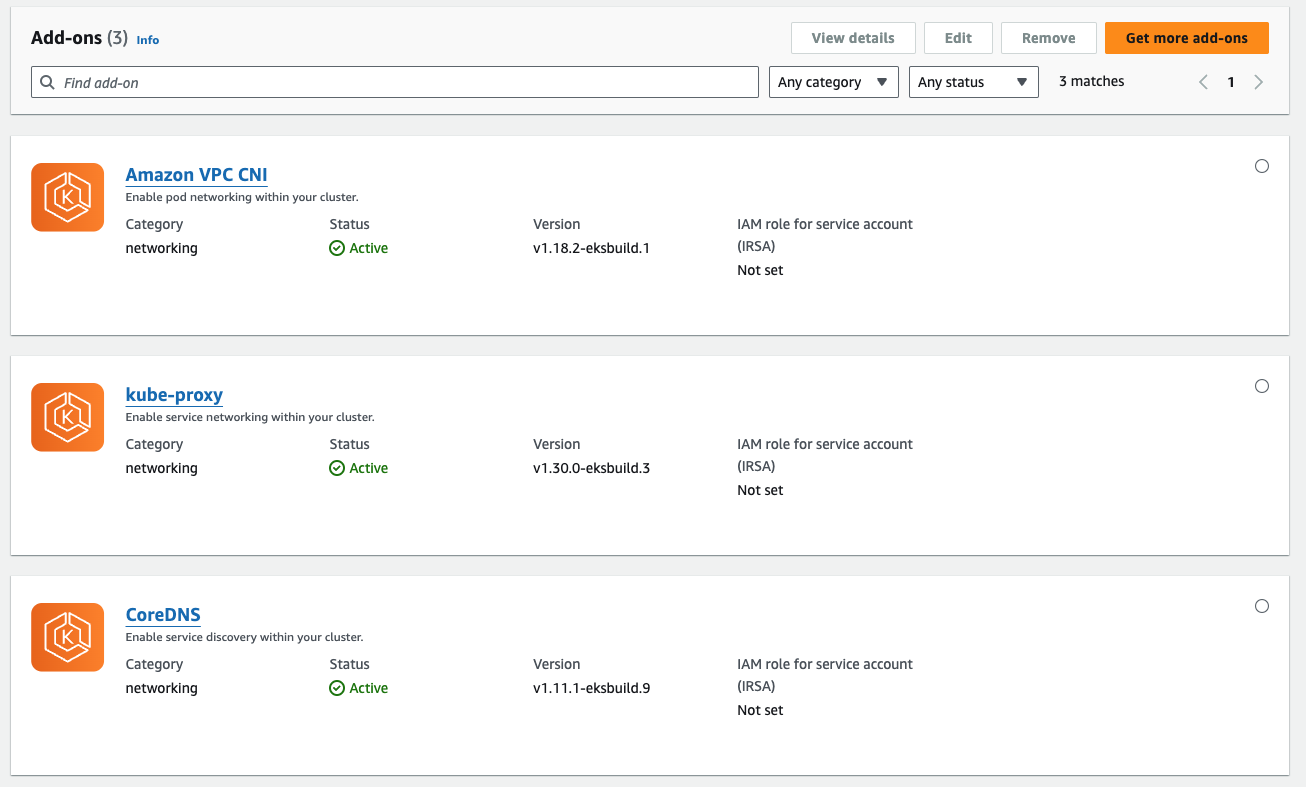Image resolution: width=1306 pixels, height=787 pixels.
Task: Focus the Find add-on search field
Action: pos(395,82)
